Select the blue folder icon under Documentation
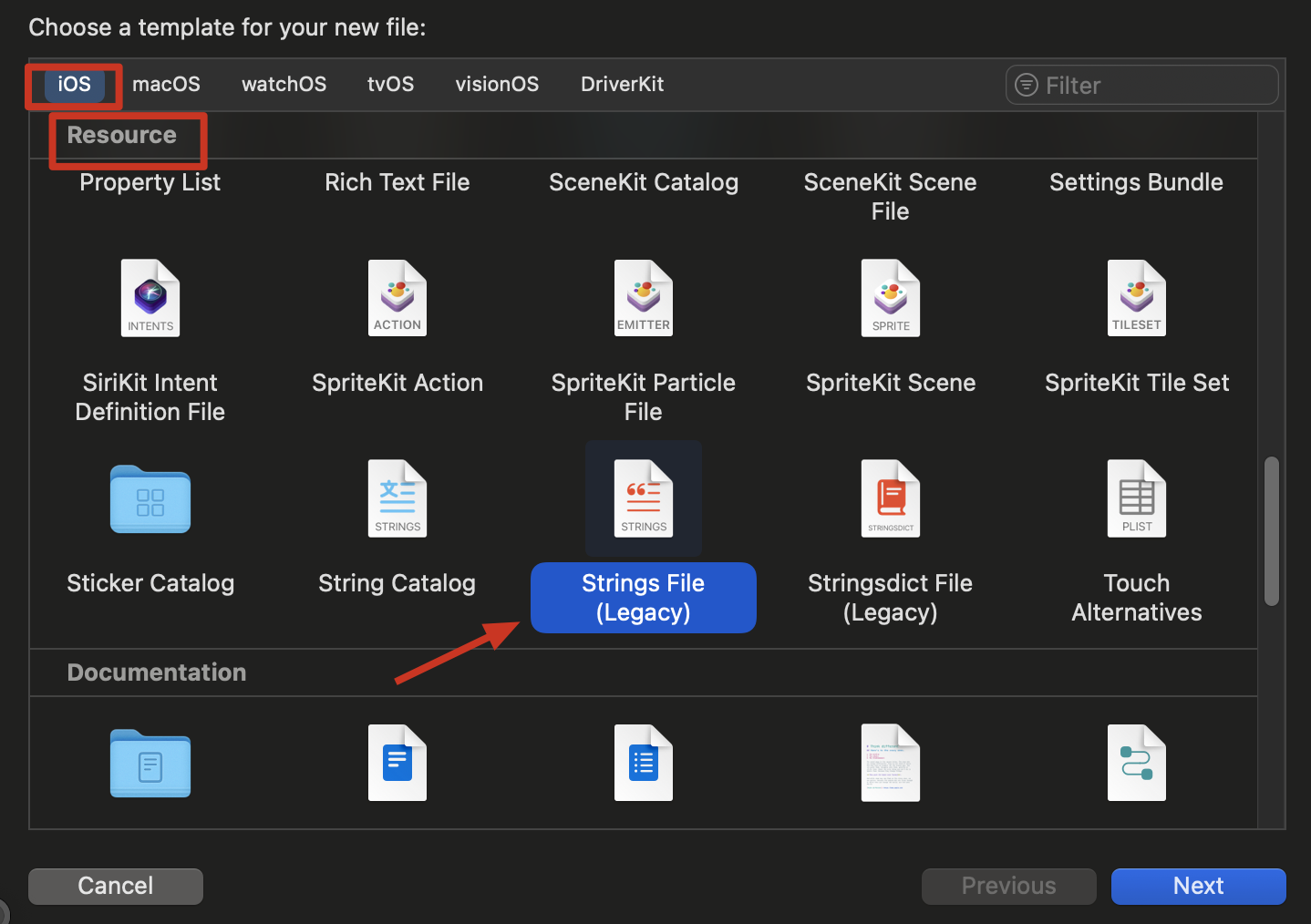Screen dimensions: 1311x924 150,764
